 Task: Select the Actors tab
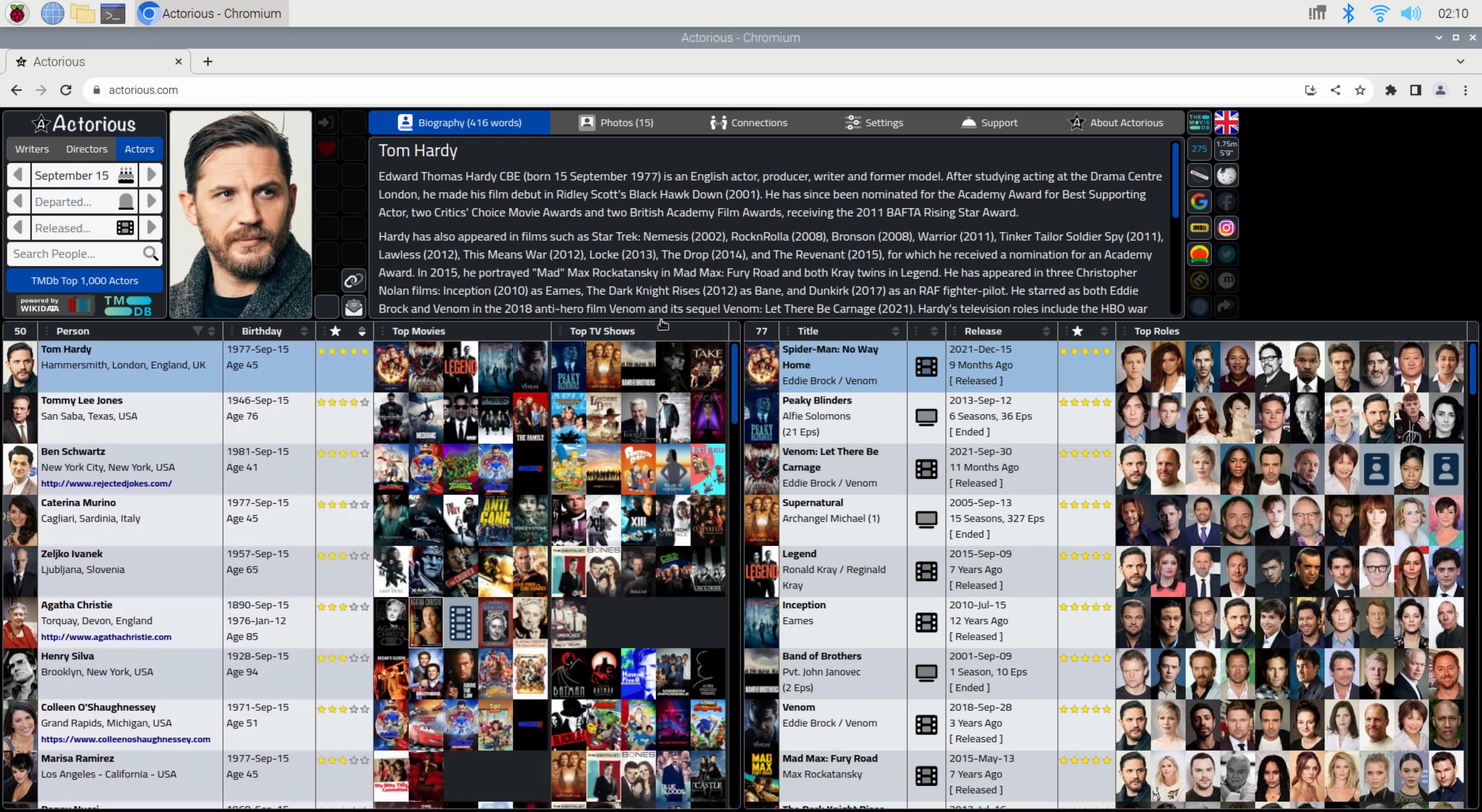(139, 149)
